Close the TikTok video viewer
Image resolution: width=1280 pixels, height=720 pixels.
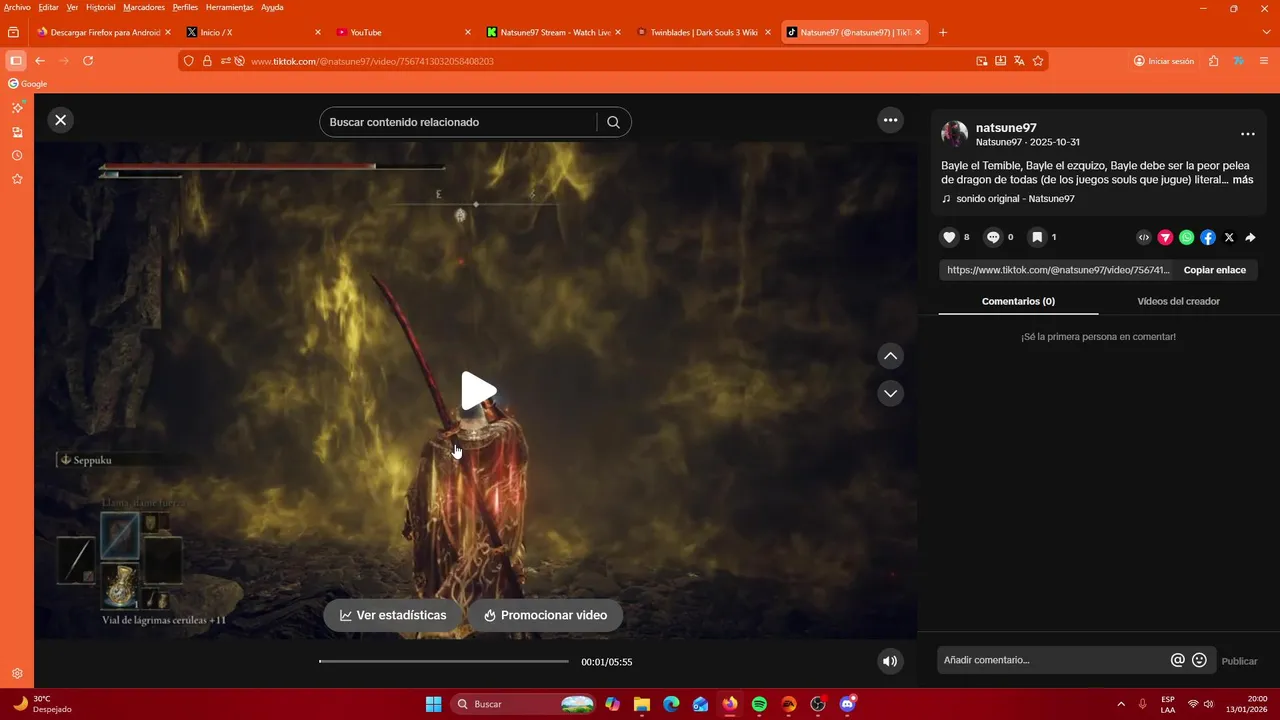coord(60,120)
